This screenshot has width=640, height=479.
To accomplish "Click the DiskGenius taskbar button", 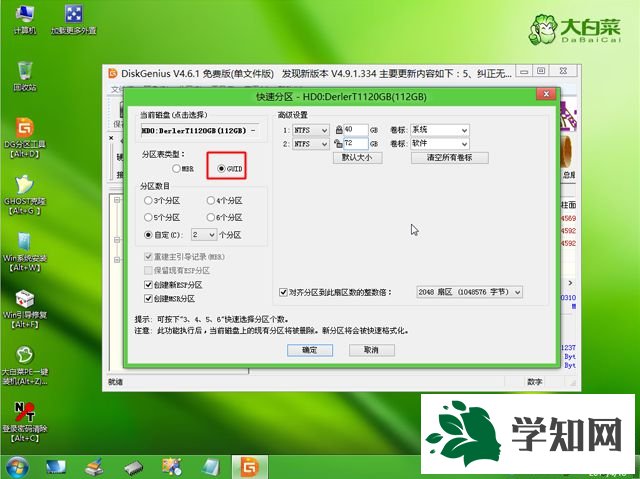I will click(249, 467).
